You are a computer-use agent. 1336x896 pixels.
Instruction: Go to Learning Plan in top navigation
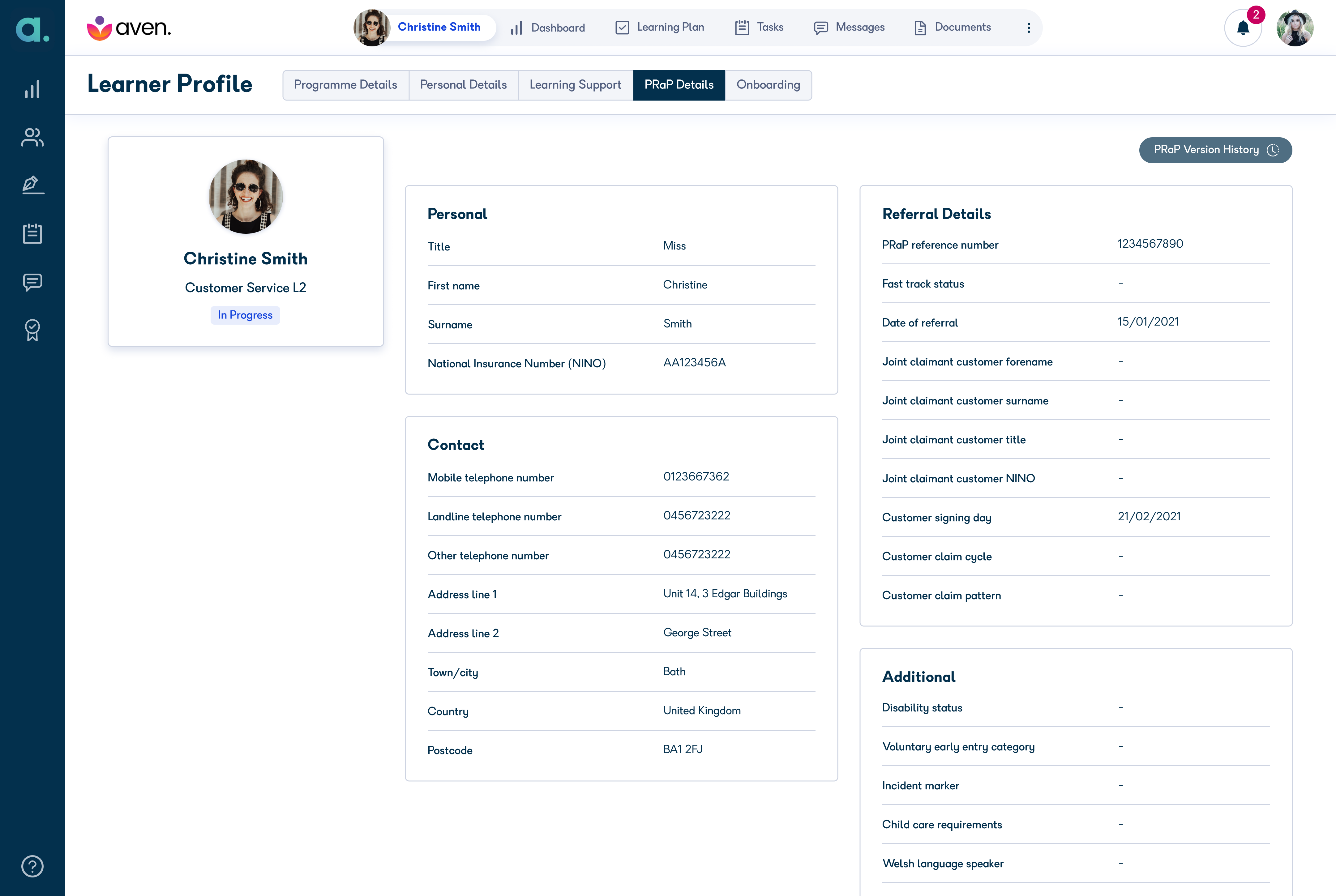(x=659, y=28)
